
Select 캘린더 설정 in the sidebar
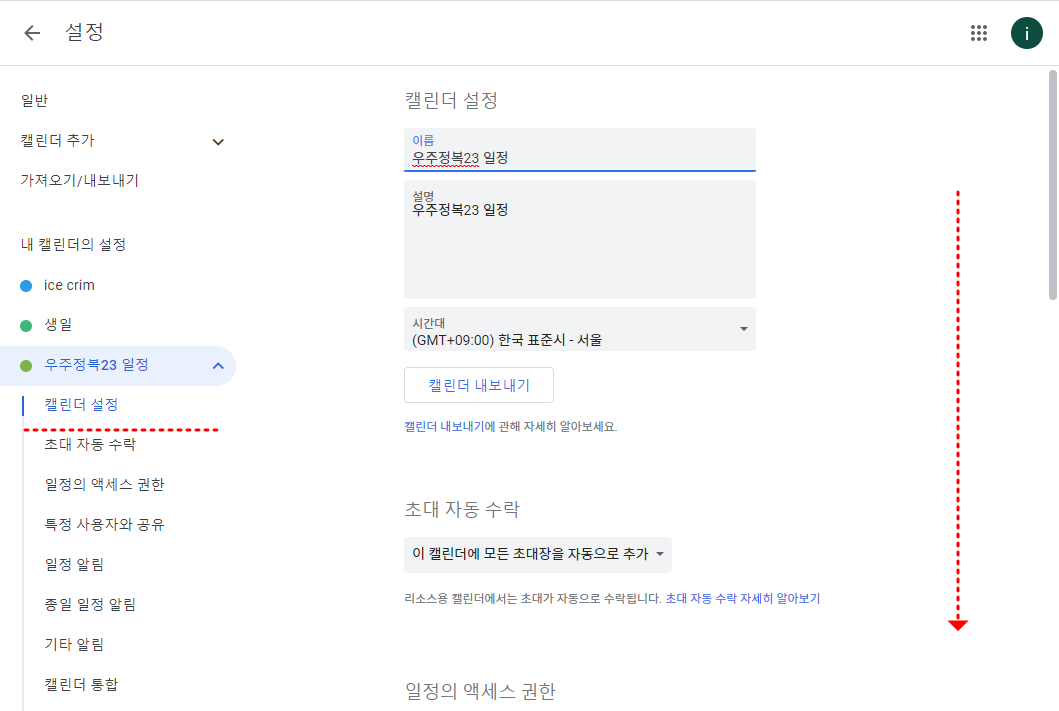click(81, 405)
